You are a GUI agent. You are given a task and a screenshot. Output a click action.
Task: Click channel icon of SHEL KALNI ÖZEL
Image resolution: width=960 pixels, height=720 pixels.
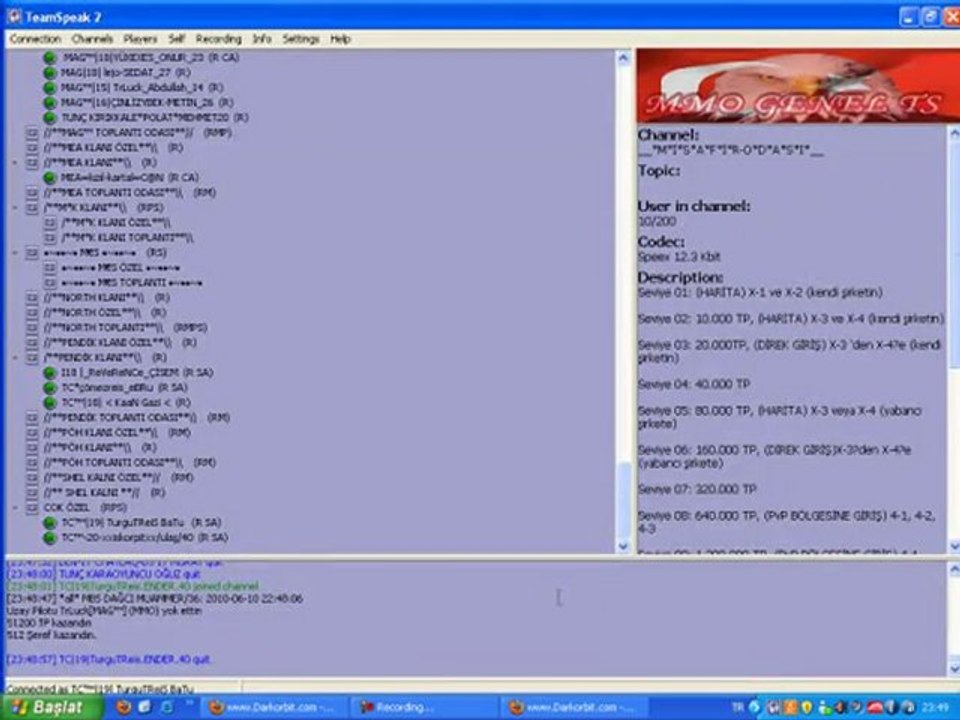coord(32,478)
